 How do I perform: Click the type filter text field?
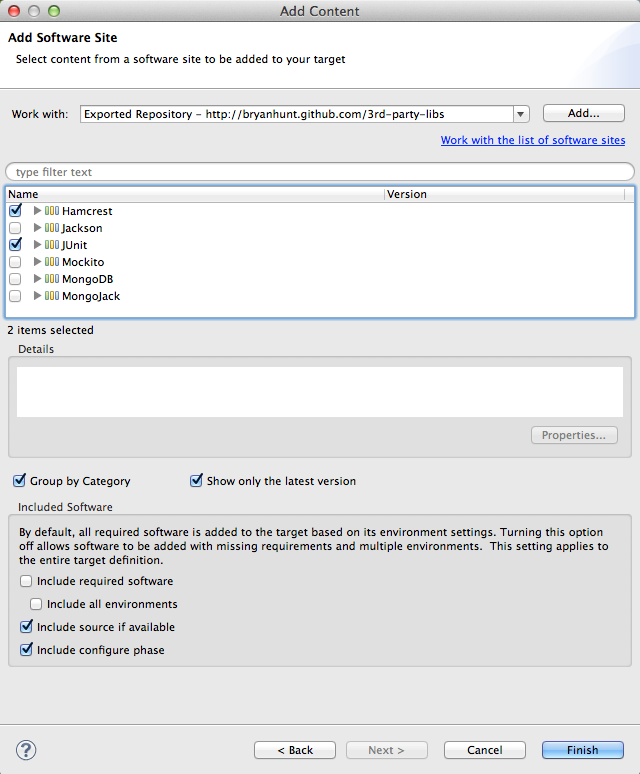320,172
